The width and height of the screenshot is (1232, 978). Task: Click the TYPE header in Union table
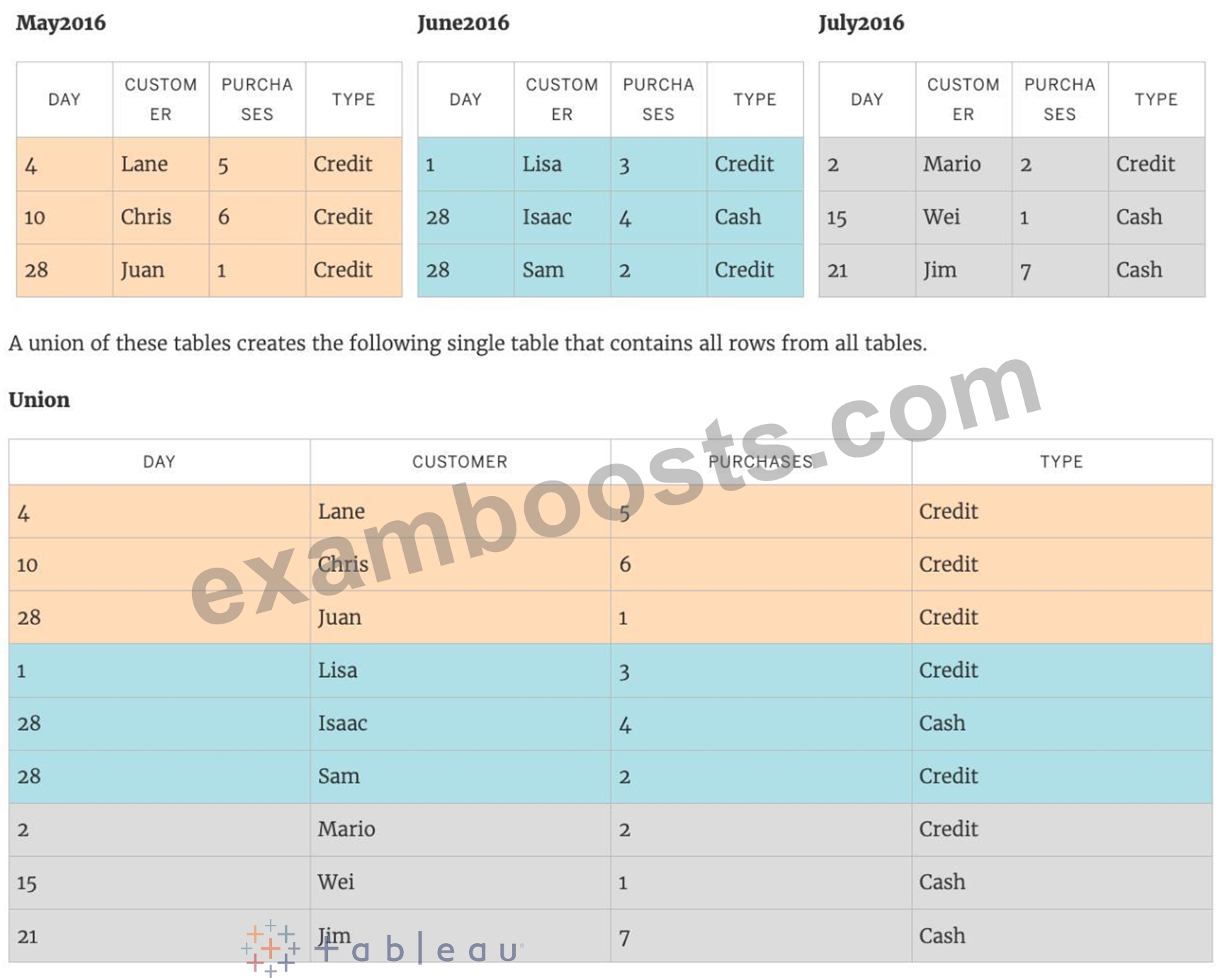(1061, 462)
